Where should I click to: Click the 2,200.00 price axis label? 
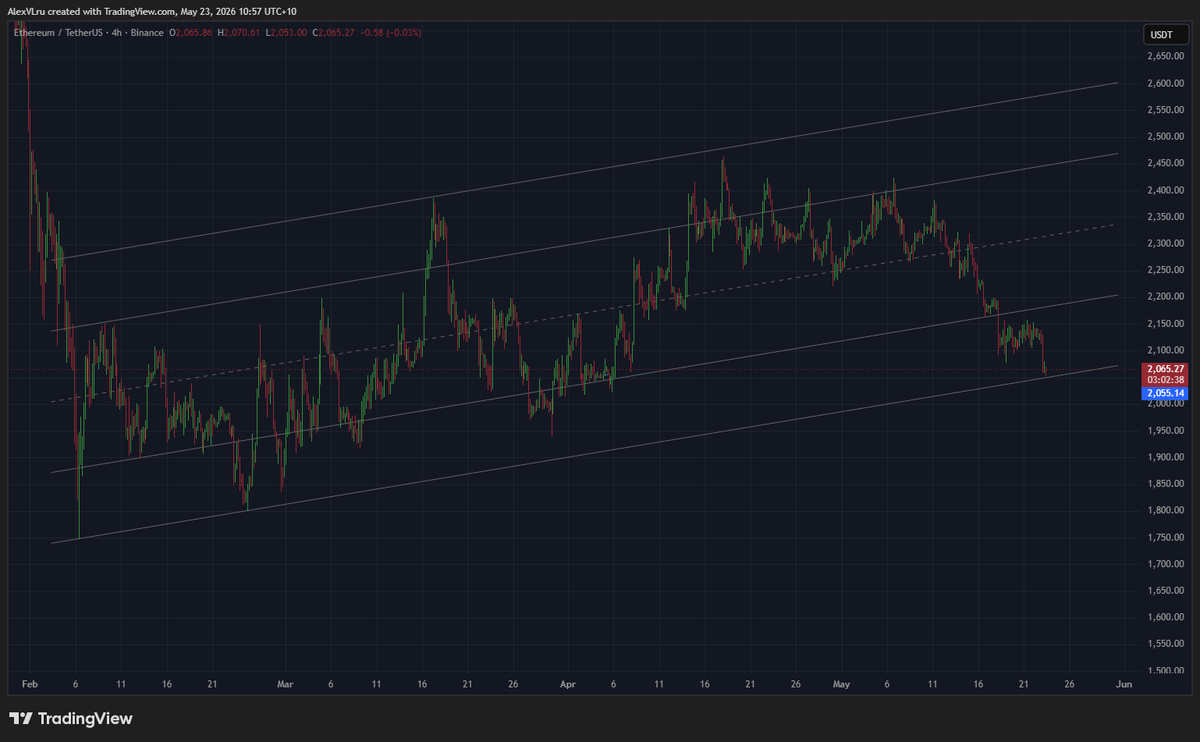(1165, 297)
